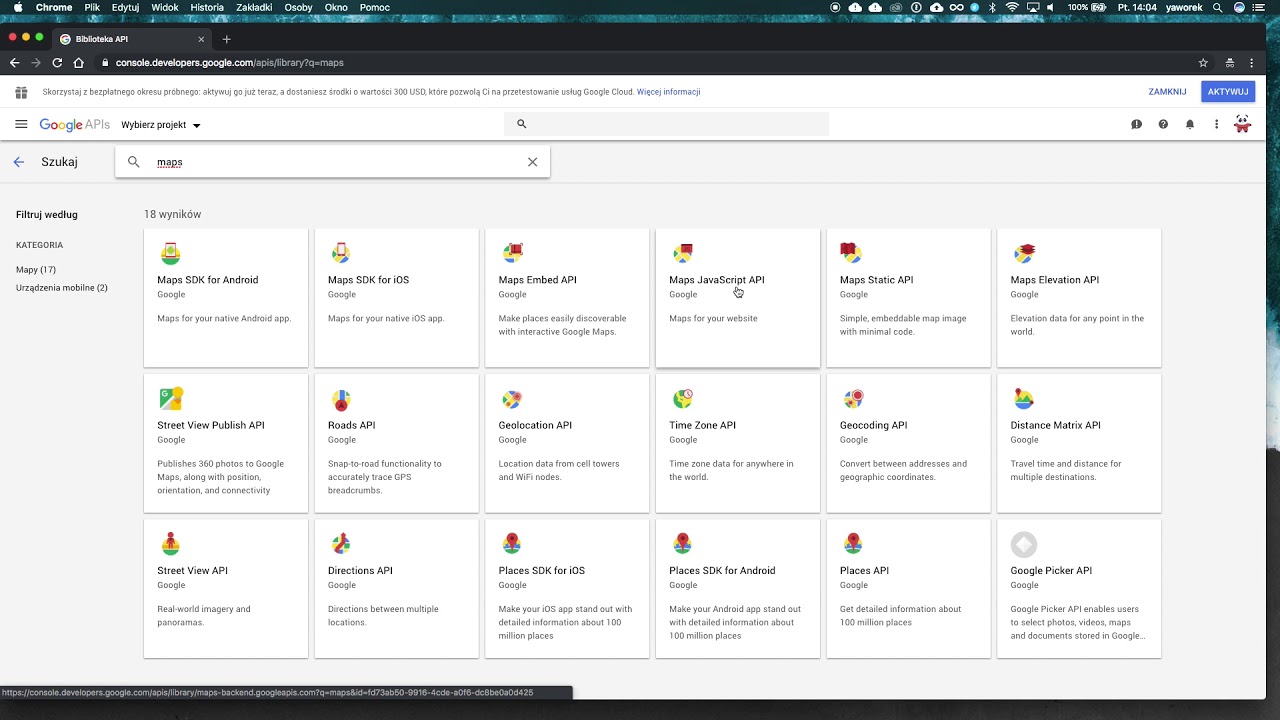This screenshot has width=1280, height=720.
Task: Click the Maps SDK for iOS icon
Action: [341, 253]
